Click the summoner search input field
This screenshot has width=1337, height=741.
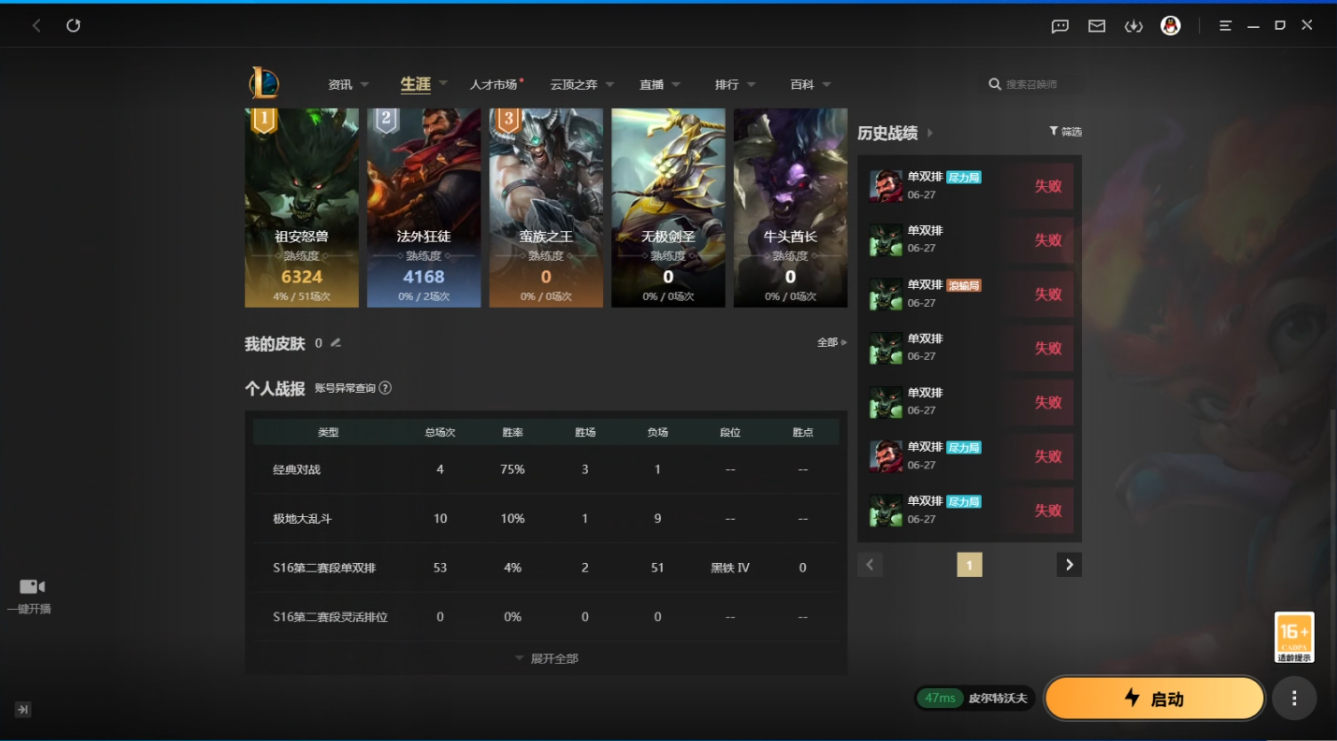pos(1035,85)
